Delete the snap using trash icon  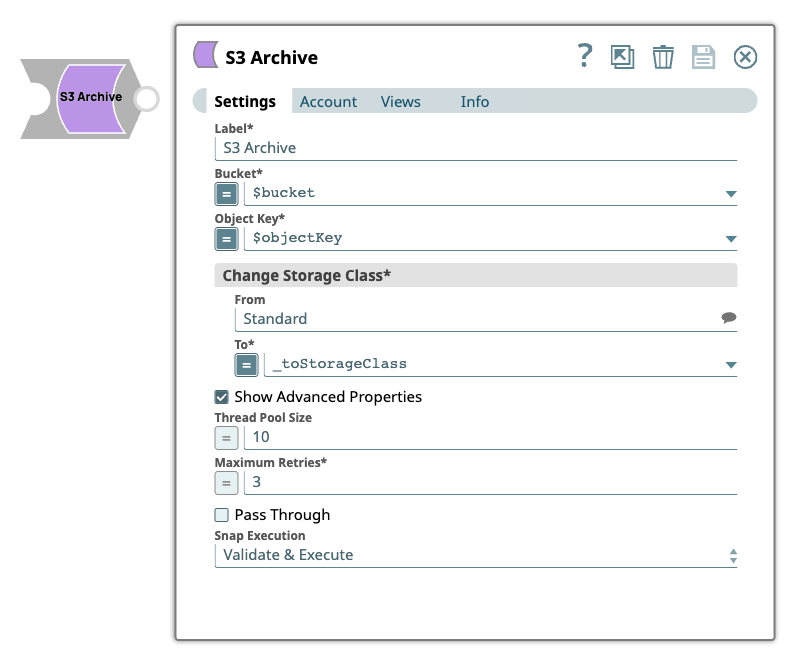tap(663, 57)
